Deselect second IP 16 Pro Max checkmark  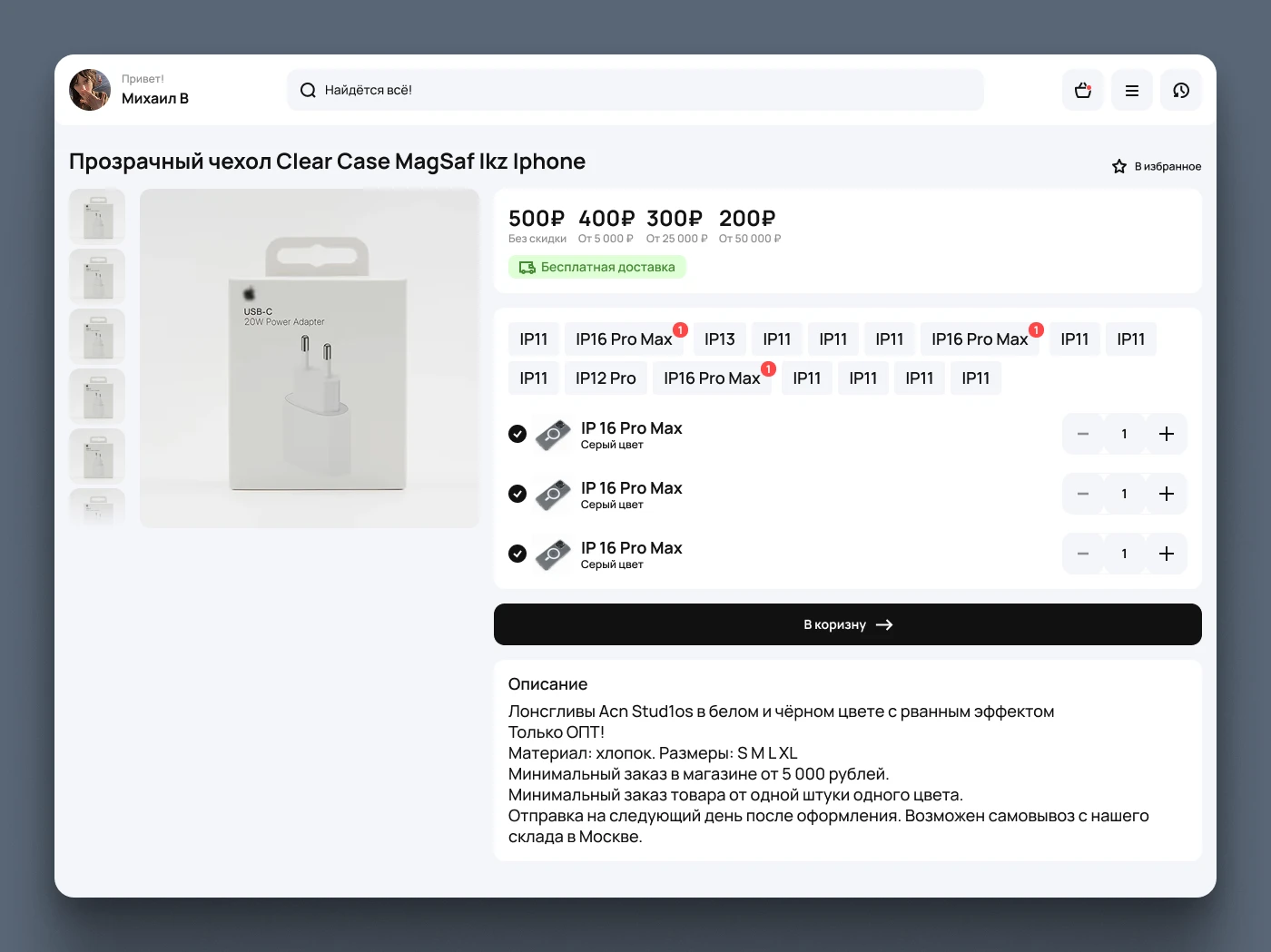point(517,494)
